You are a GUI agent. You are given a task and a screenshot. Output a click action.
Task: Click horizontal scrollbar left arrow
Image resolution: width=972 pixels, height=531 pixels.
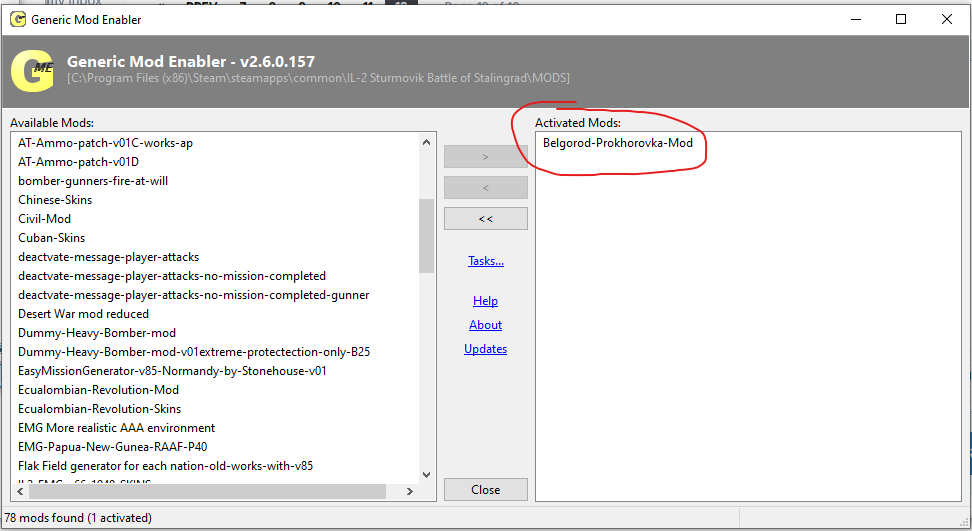tap(20, 491)
